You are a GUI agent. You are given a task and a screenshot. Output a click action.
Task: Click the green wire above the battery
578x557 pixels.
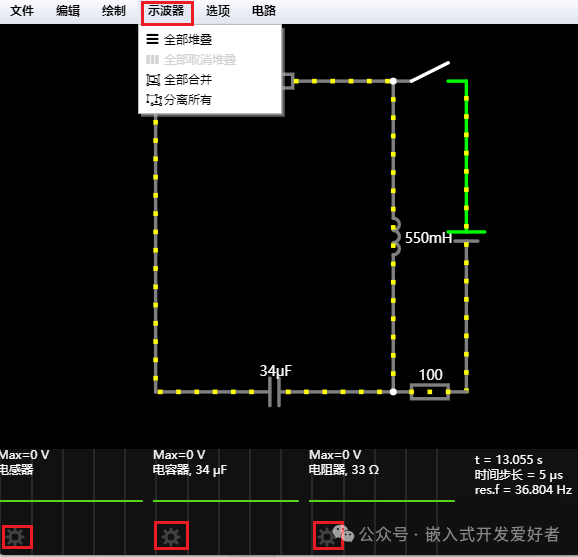pyautogui.click(x=466, y=155)
